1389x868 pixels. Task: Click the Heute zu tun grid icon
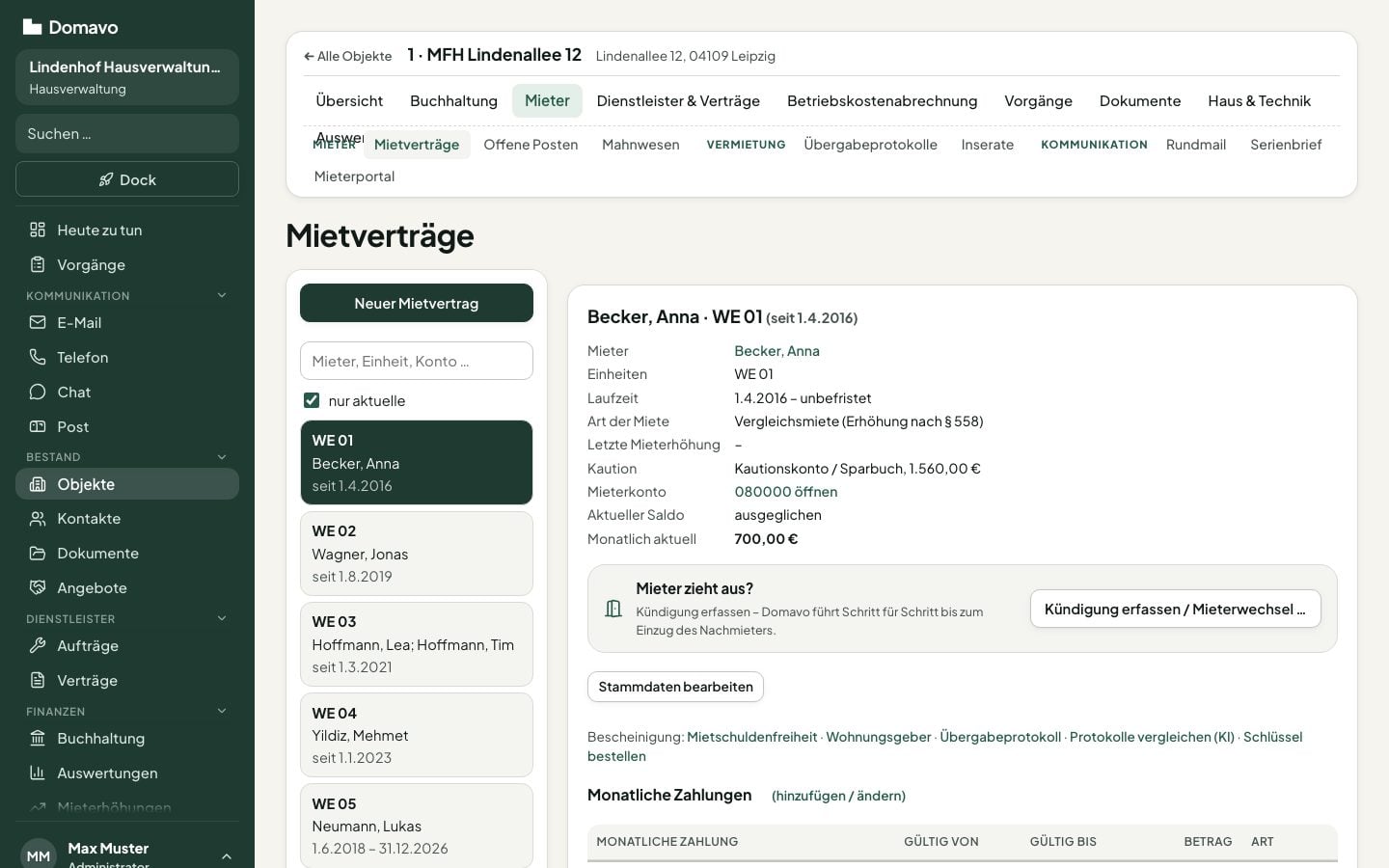tap(38, 230)
